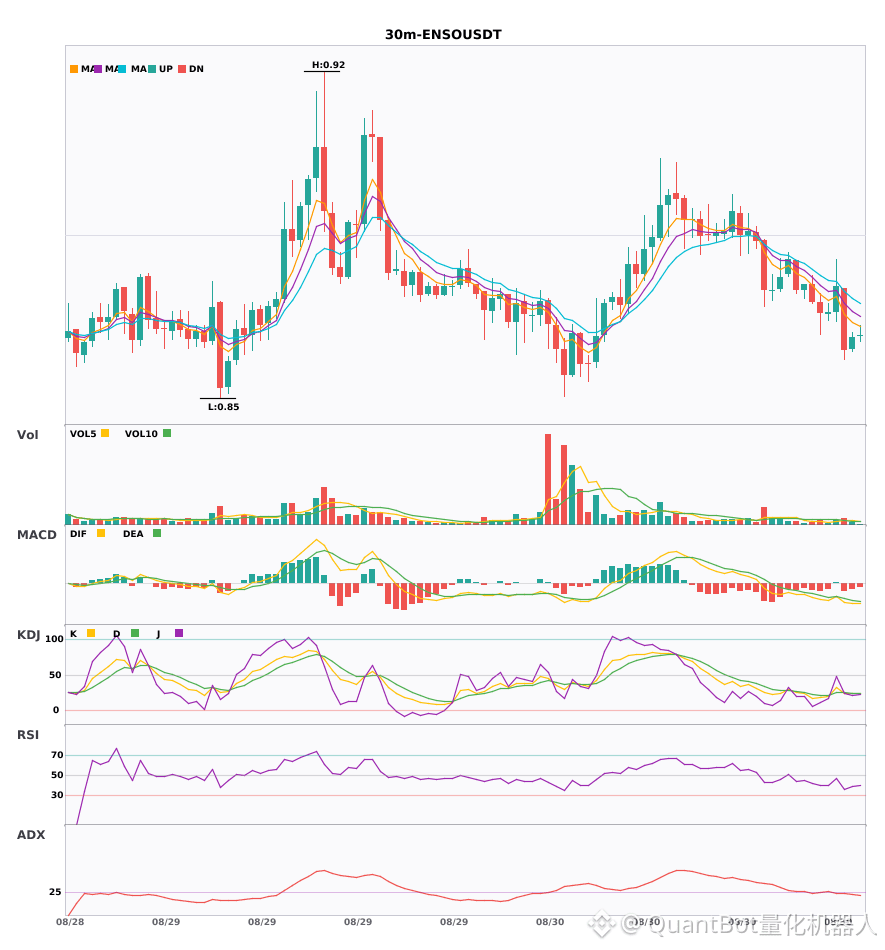Click the ADX panel heading

click(x=31, y=835)
